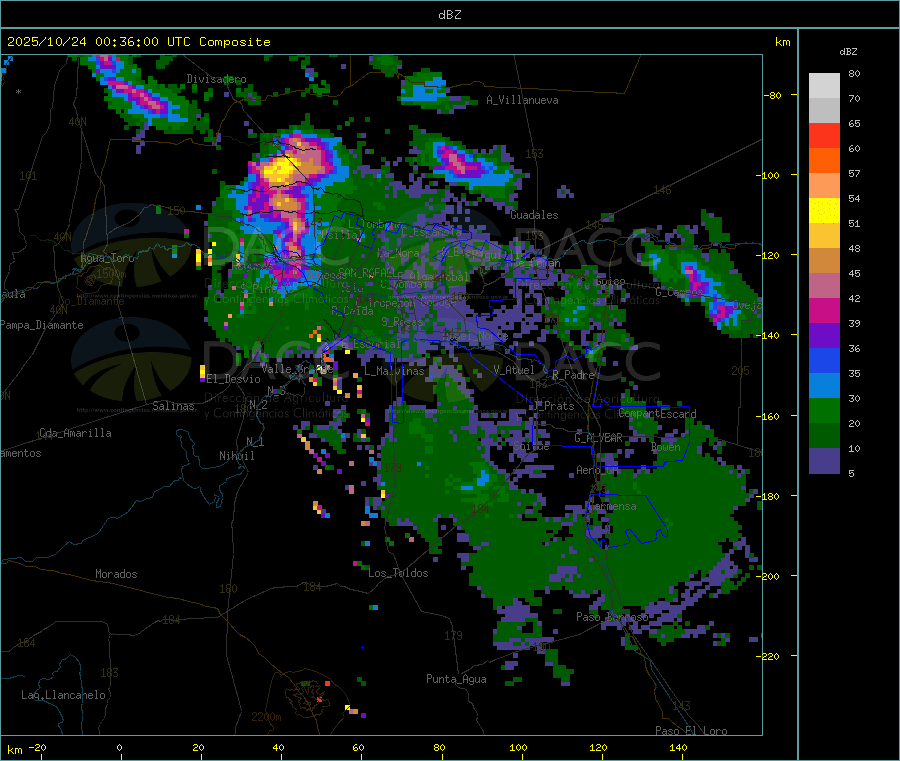Click the -80 tick on the right axis
The height and width of the screenshot is (761, 900).
773,95
